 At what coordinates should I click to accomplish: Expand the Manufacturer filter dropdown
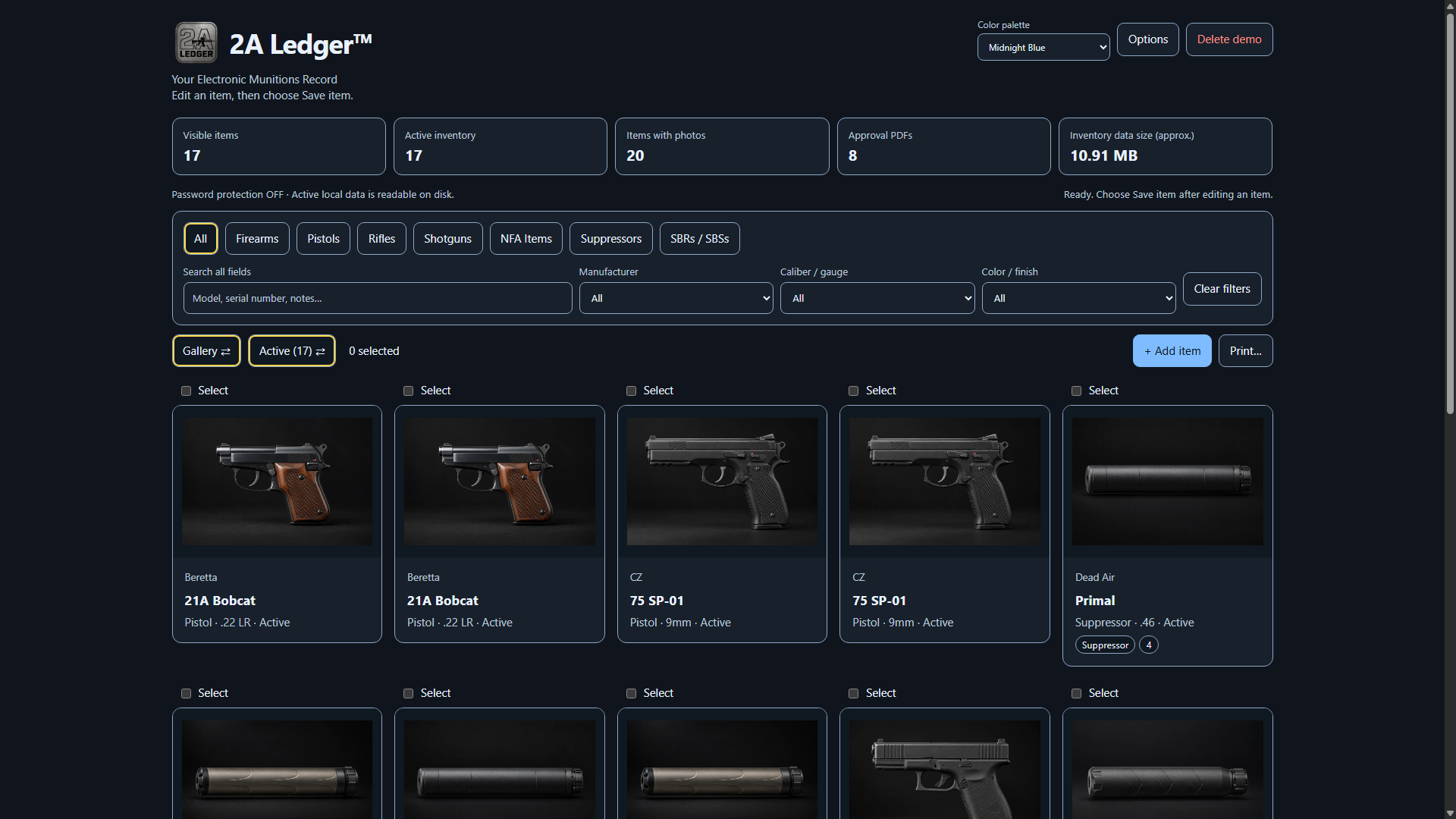coord(676,298)
